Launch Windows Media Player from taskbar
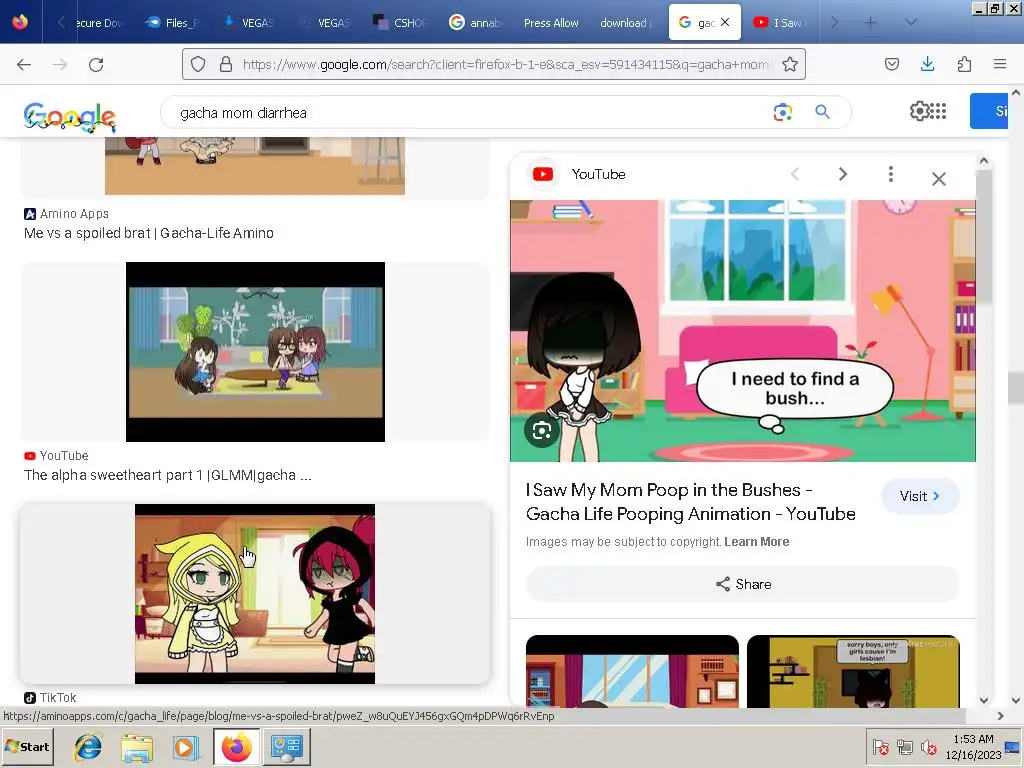This screenshot has width=1024, height=768. coord(185,748)
